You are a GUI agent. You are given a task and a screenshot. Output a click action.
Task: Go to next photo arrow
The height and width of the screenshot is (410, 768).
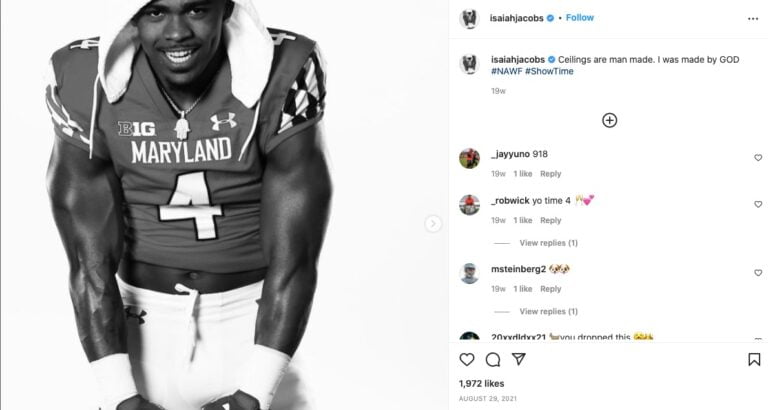(x=433, y=224)
